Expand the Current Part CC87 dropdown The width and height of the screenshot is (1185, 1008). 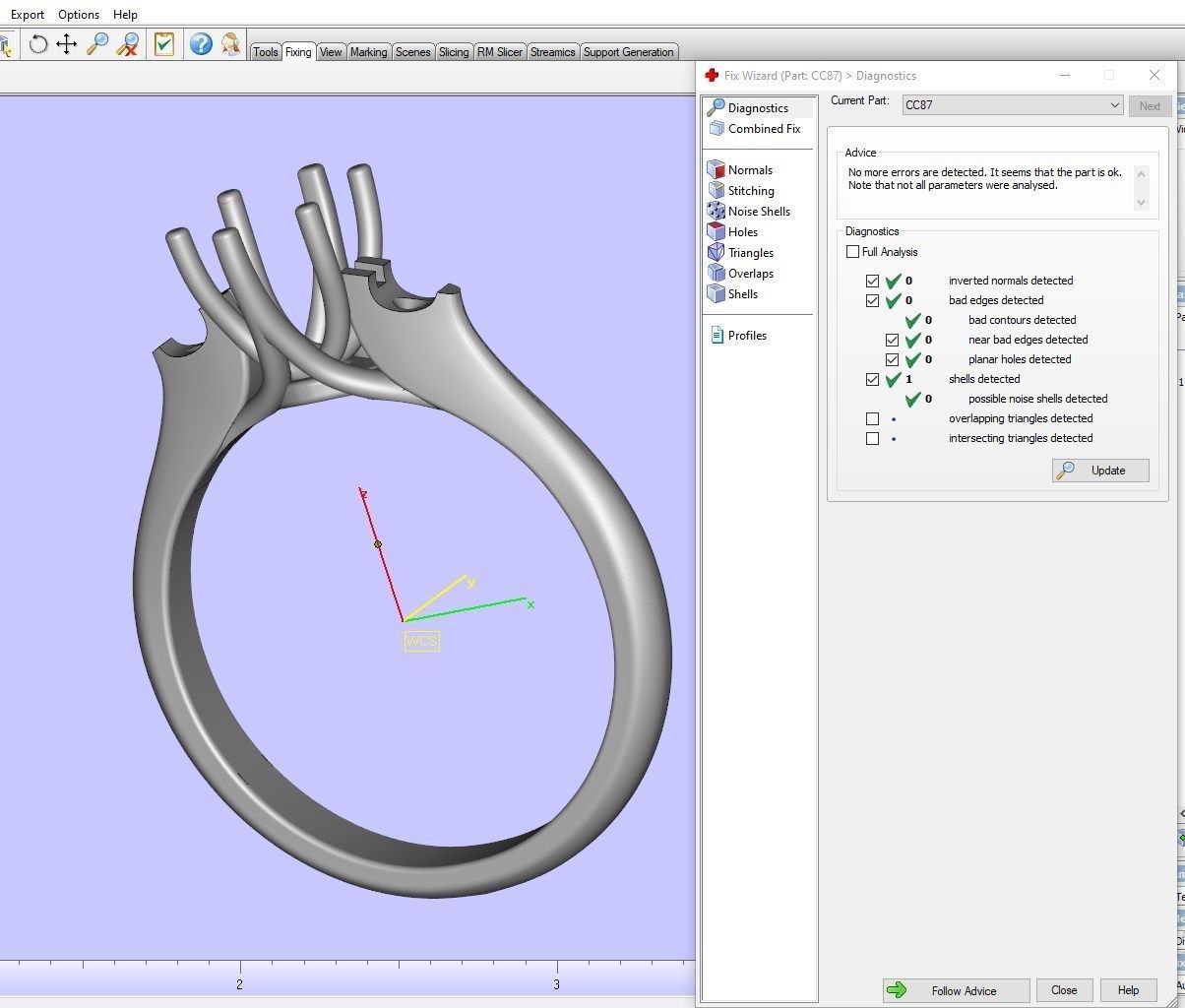coord(1013,105)
